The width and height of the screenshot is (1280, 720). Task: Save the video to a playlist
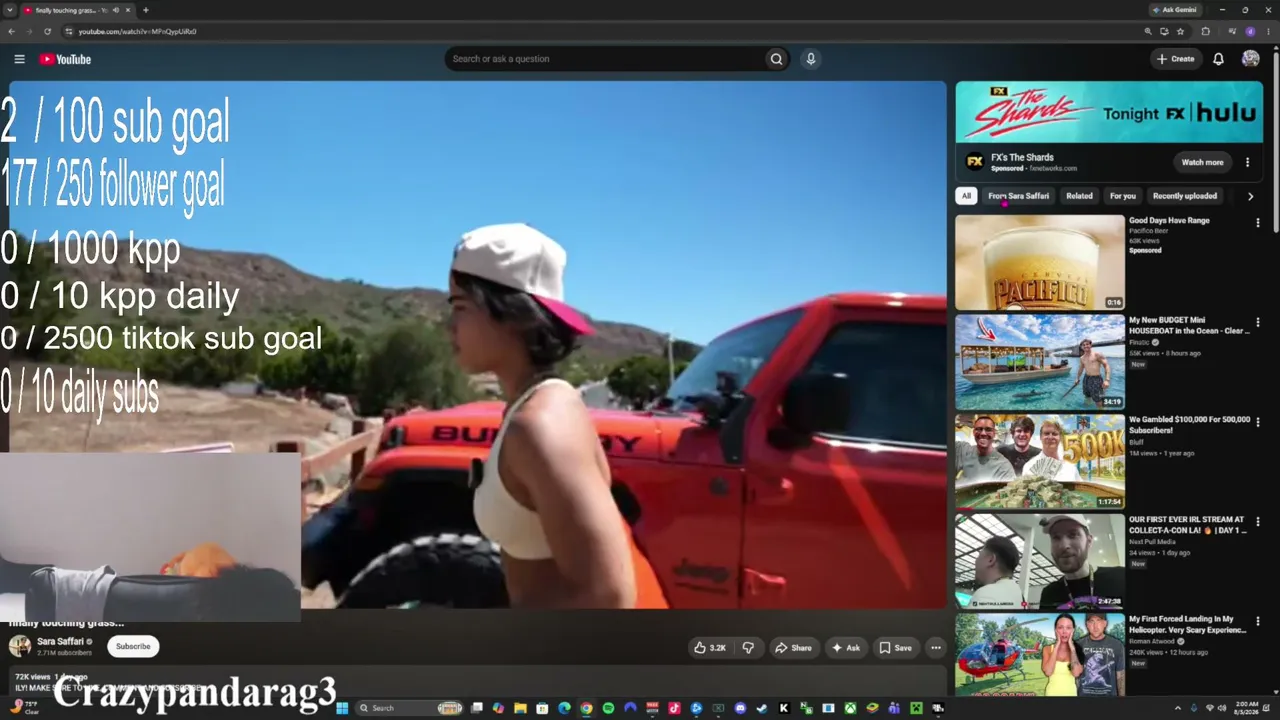tap(896, 648)
